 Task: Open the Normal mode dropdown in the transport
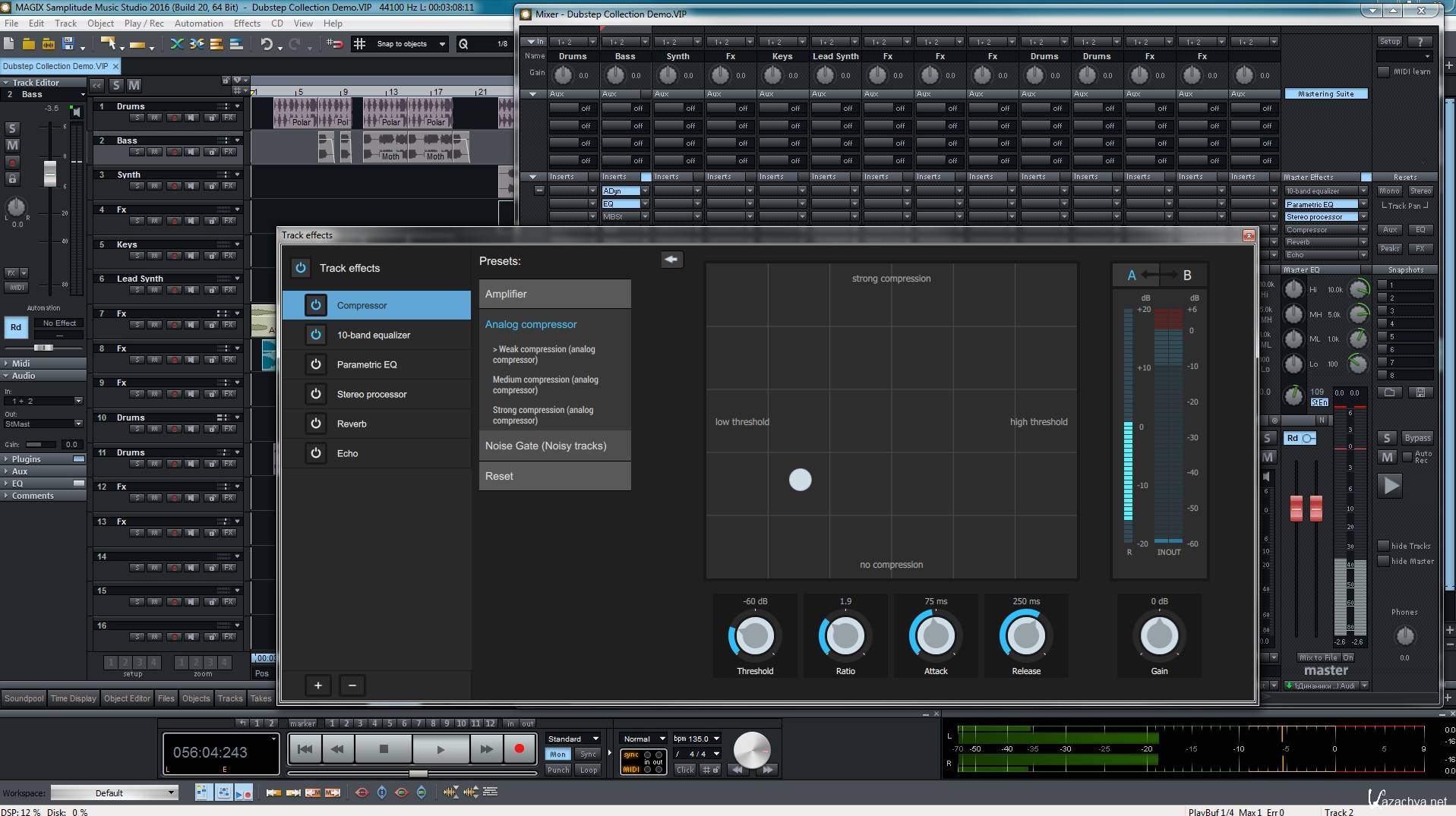643,739
